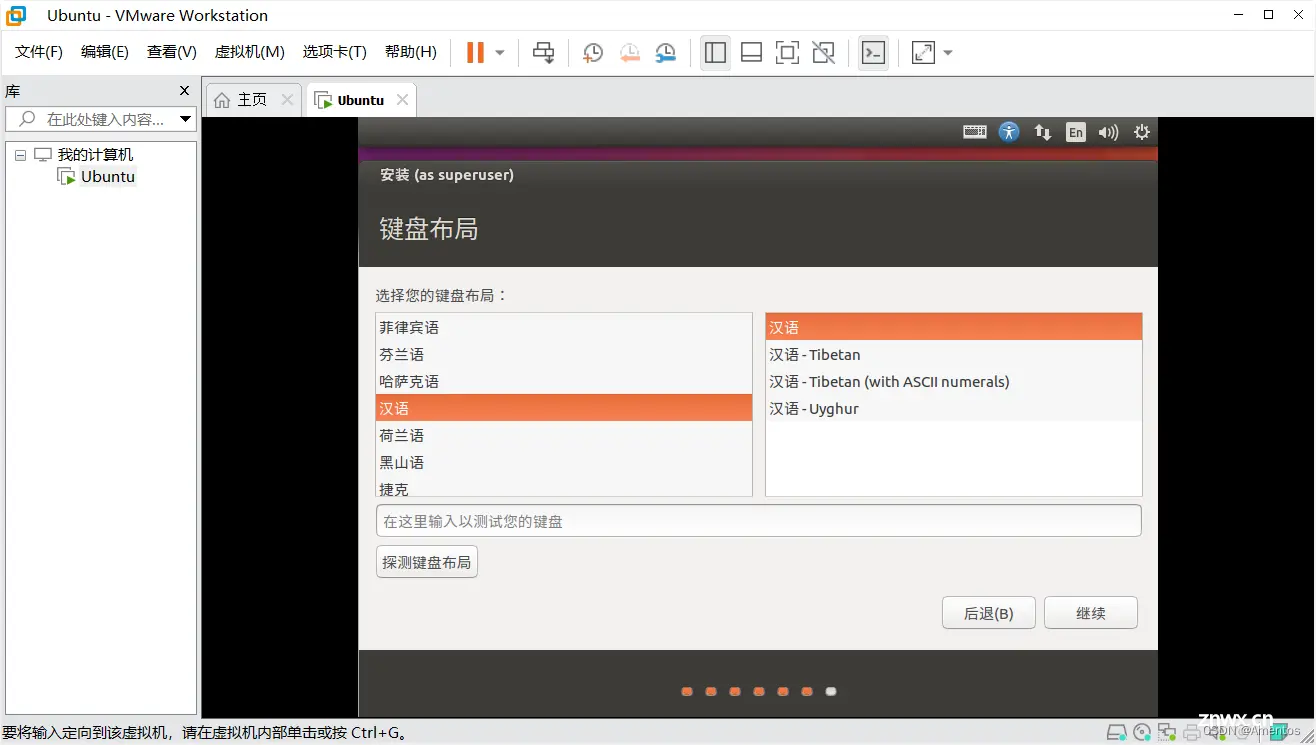Select 菲律宾语 in the layout list

pyautogui.click(x=564, y=327)
